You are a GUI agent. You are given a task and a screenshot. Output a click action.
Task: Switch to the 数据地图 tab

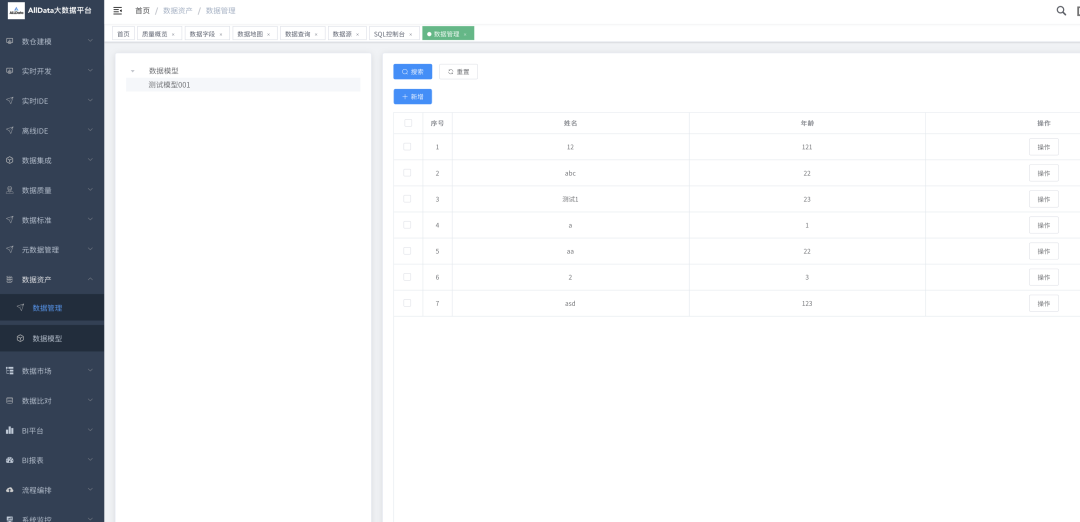click(250, 34)
